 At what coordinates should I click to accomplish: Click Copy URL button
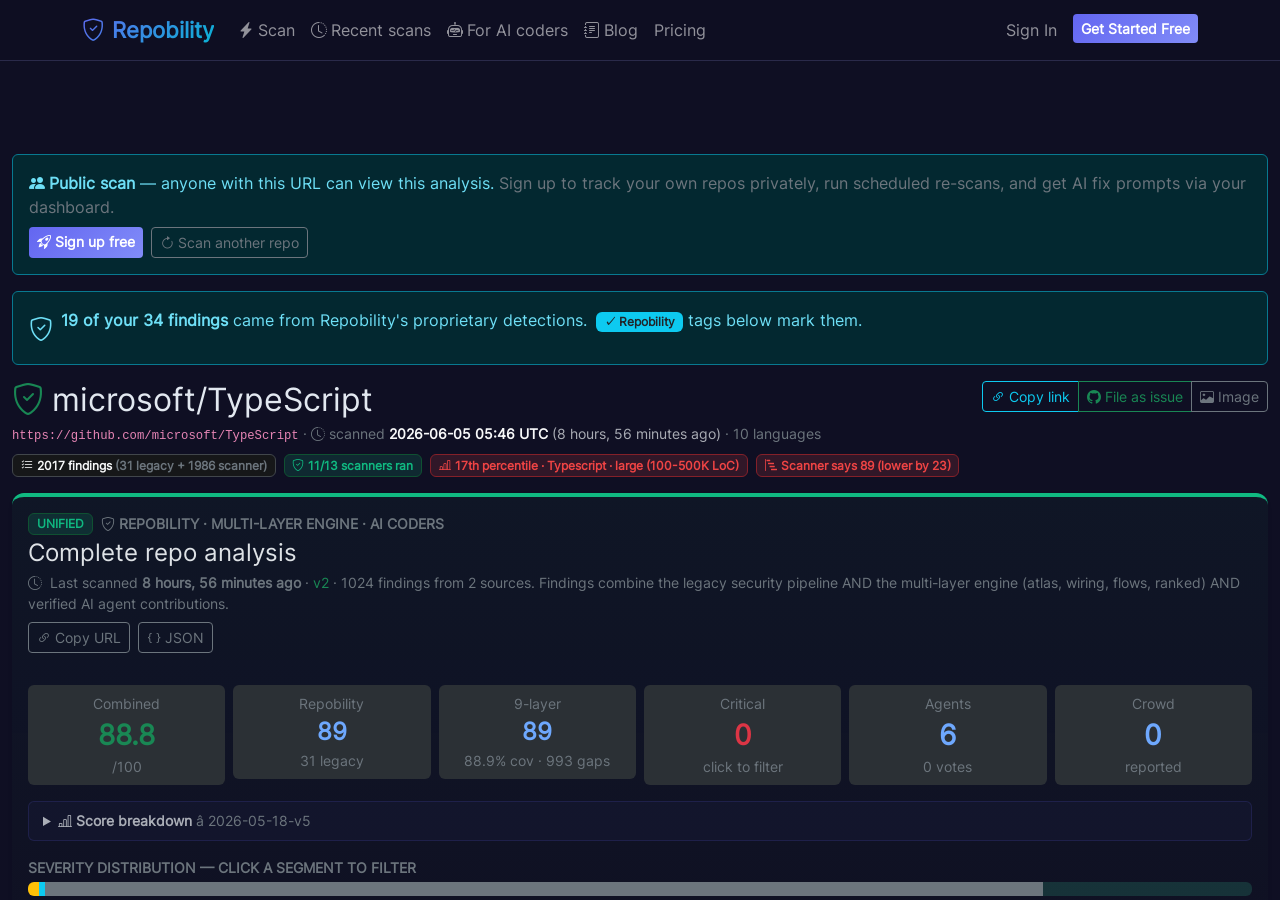[79, 637]
